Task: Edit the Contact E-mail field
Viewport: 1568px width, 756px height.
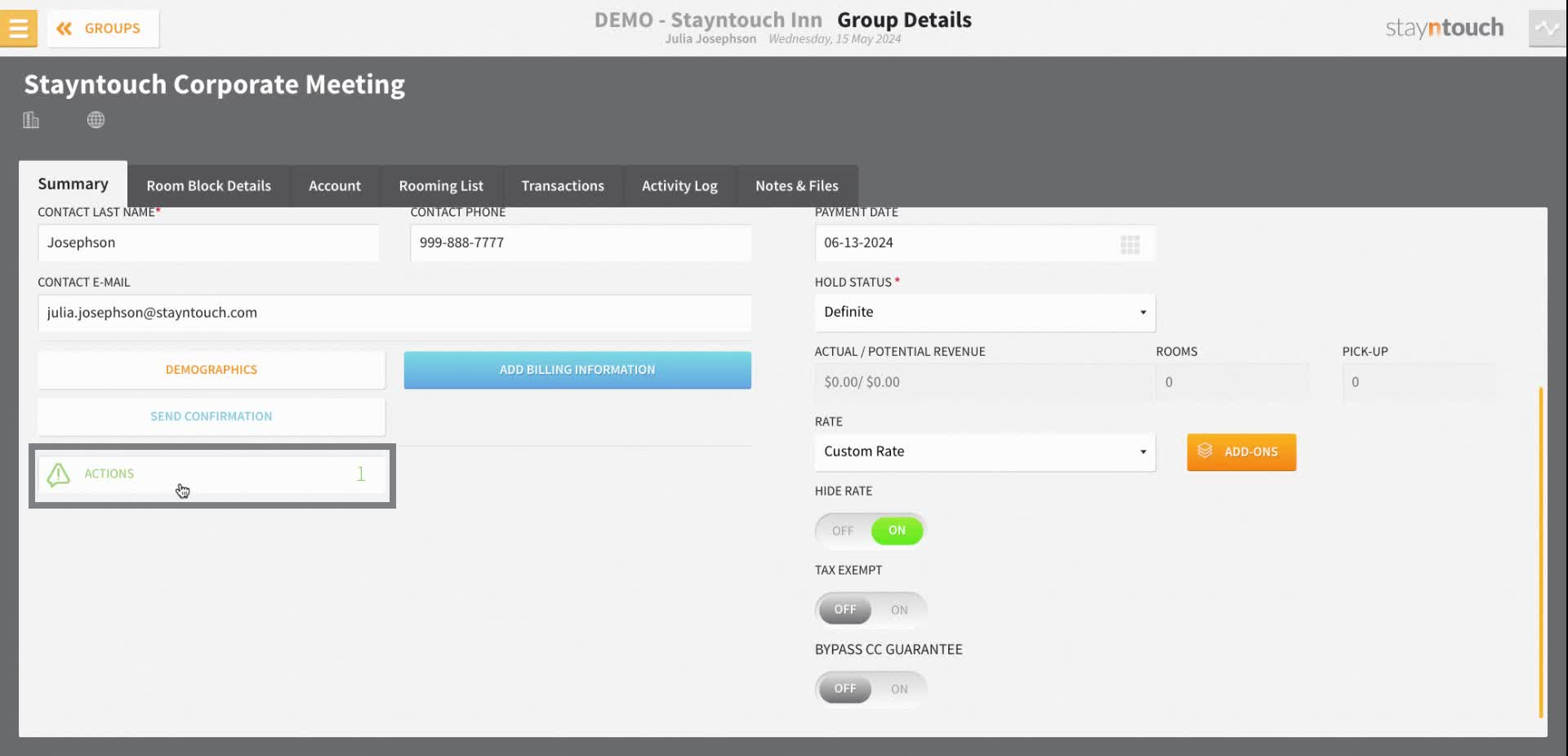Action: [394, 313]
